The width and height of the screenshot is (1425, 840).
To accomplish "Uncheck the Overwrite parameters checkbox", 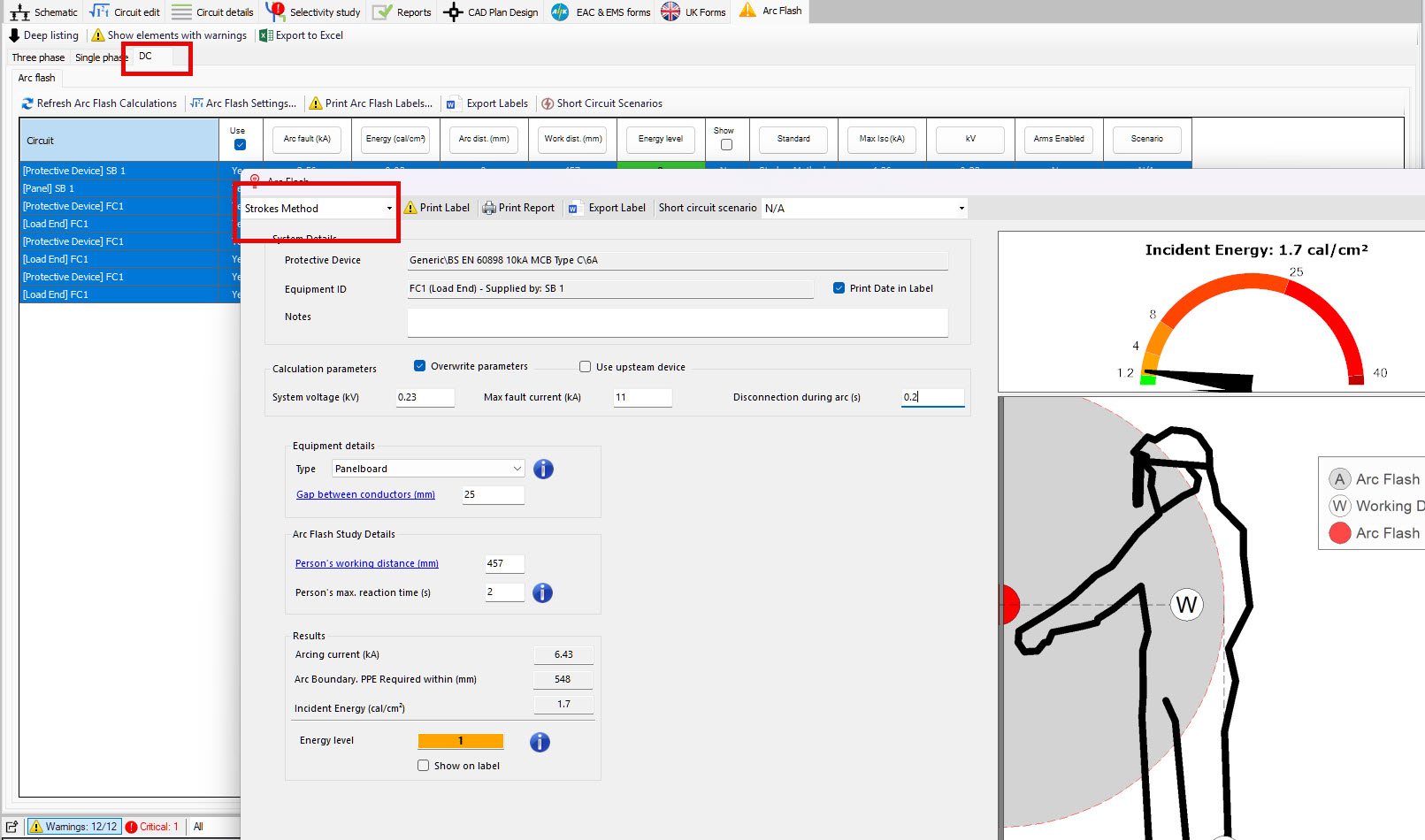I will click(x=420, y=366).
